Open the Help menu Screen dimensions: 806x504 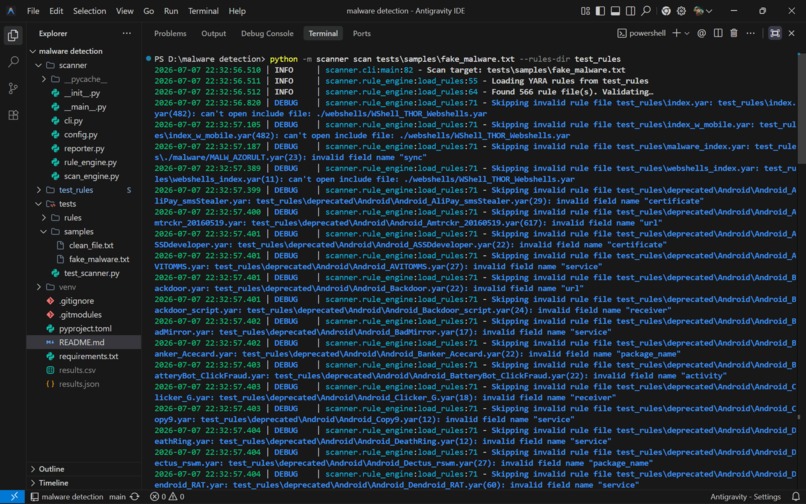click(x=237, y=11)
